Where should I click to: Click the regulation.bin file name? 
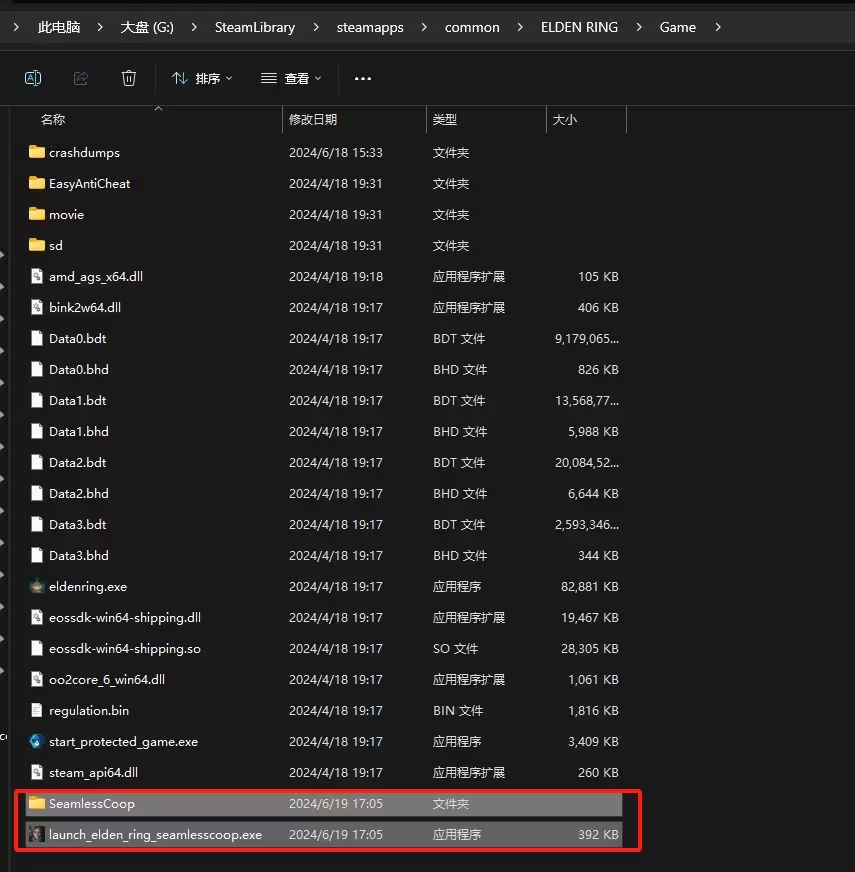(x=89, y=711)
